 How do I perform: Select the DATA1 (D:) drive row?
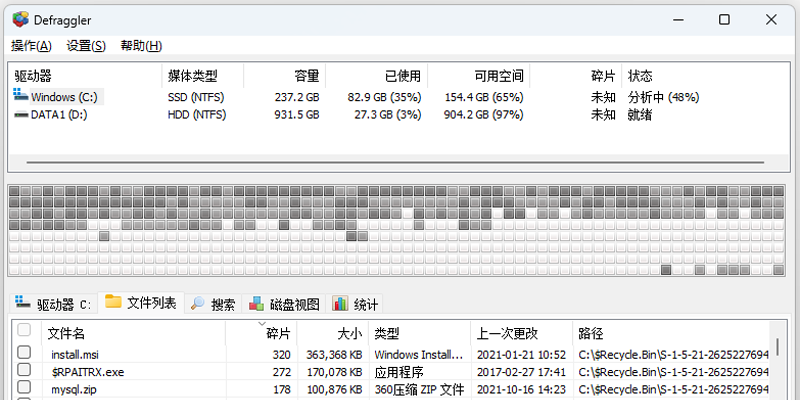tap(399, 115)
